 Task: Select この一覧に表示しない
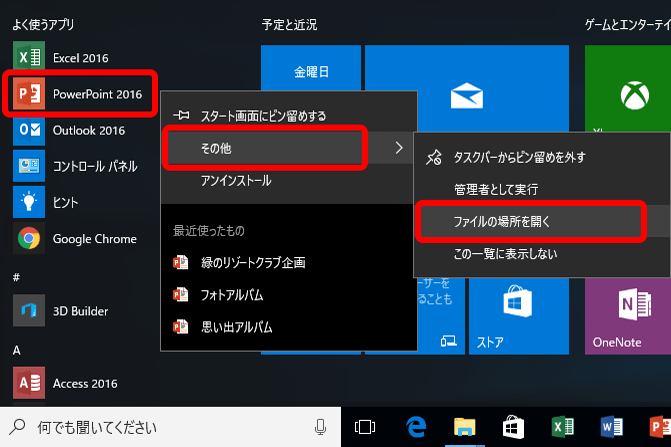pos(542,254)
